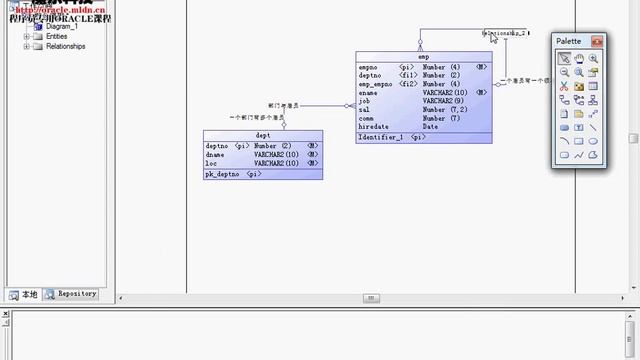Select the Relationship_2 label above emp
This screenshot has height=360, width=640.
point(505,33)
